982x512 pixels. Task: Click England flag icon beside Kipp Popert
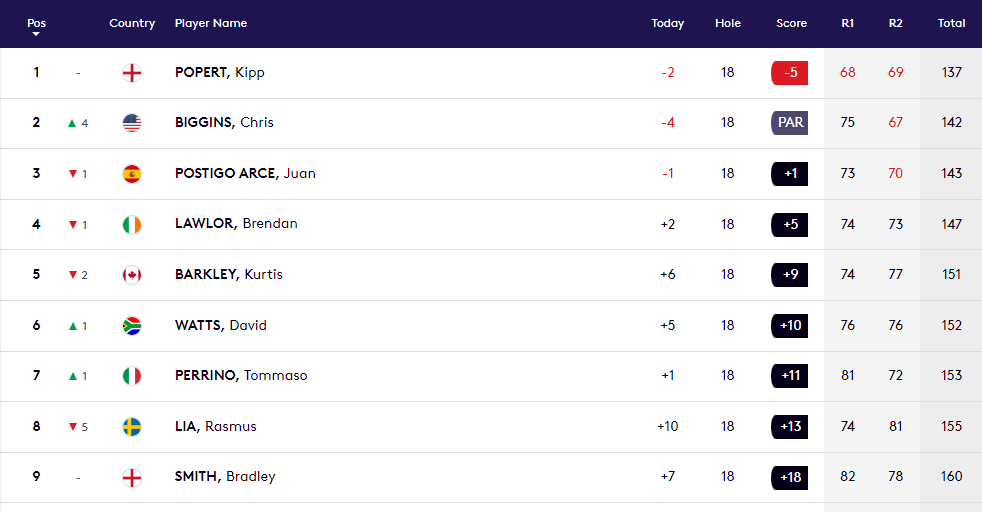pos(132,73)
